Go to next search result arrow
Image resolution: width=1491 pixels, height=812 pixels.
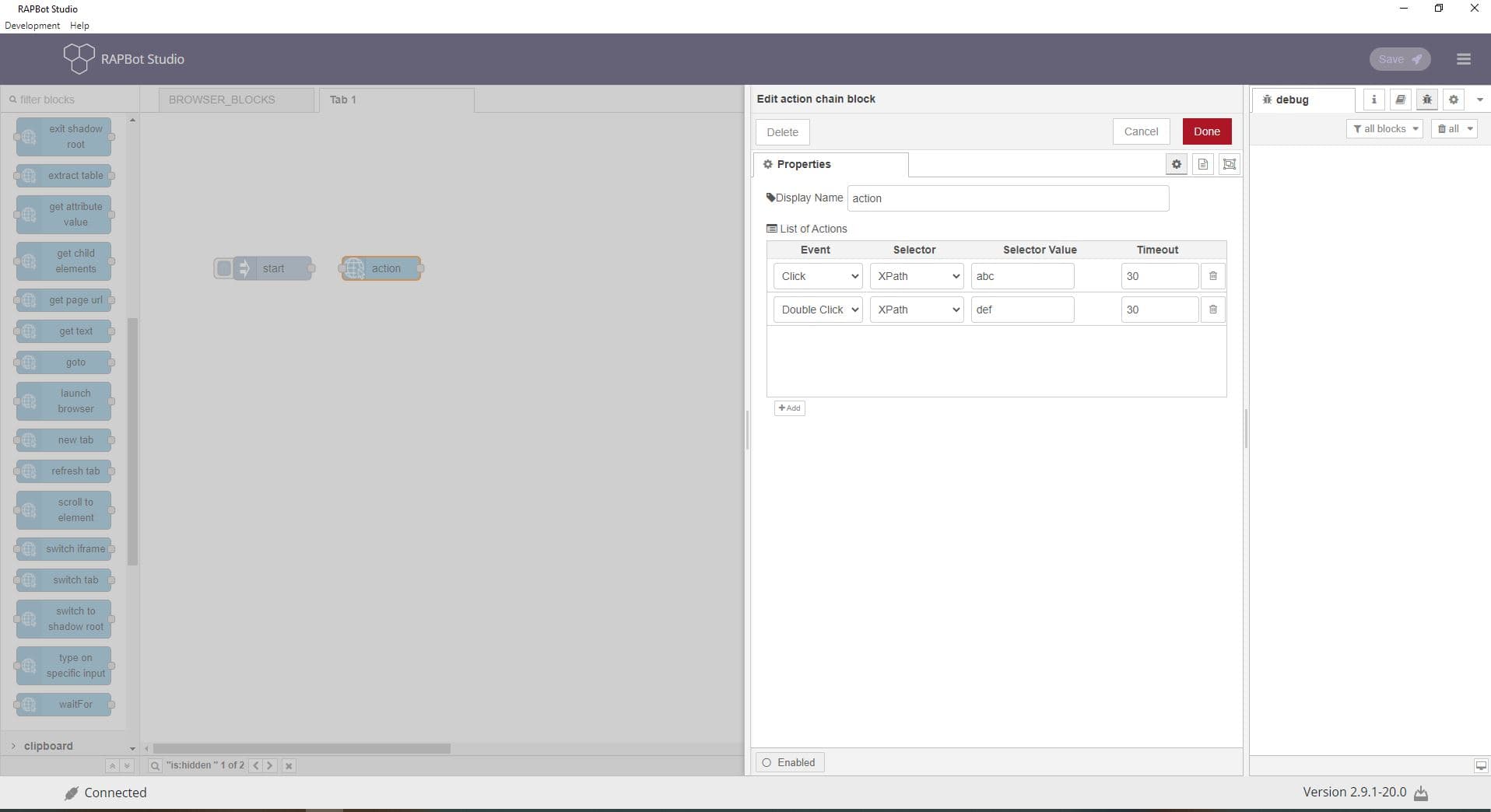270,765
